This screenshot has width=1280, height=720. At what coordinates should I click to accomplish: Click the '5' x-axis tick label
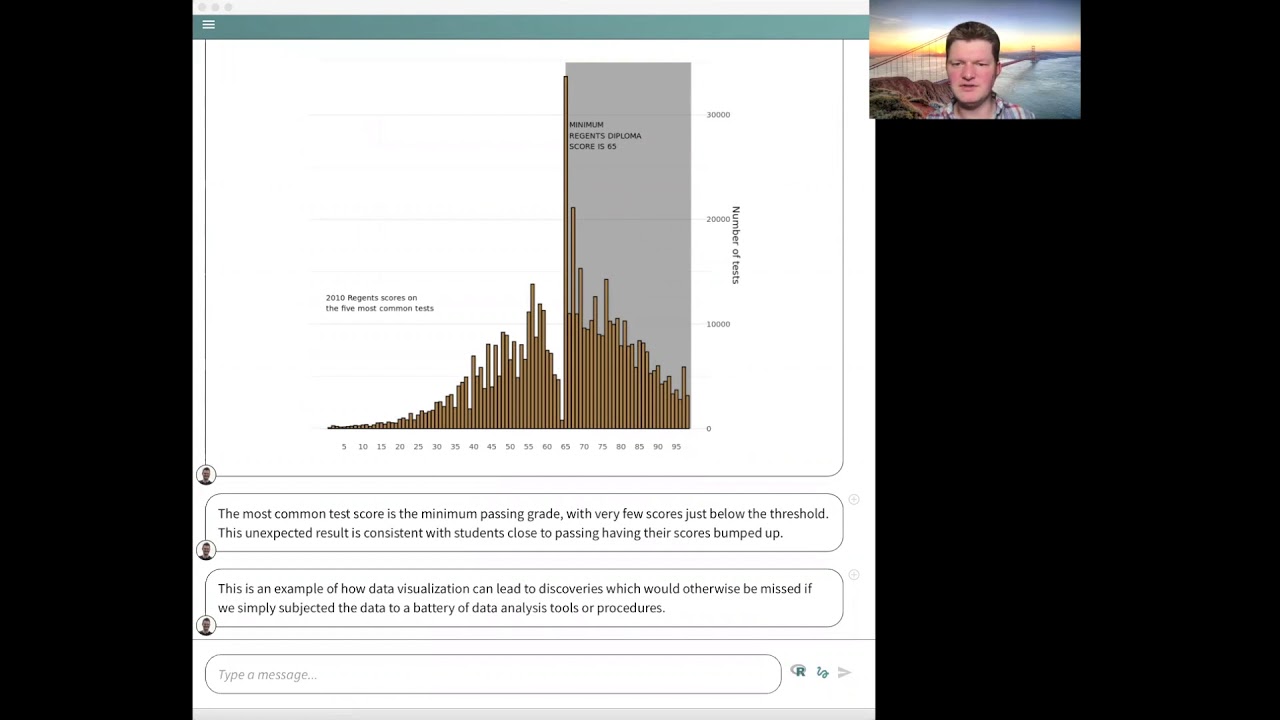[x=344, y=446]
